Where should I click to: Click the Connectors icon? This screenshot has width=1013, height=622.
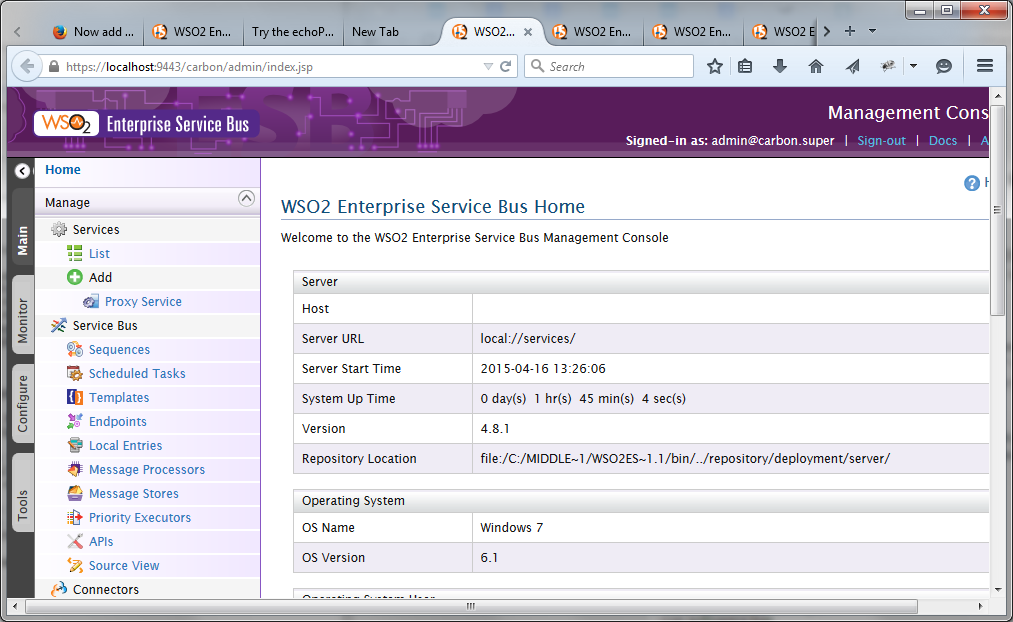tap(59, 589)
